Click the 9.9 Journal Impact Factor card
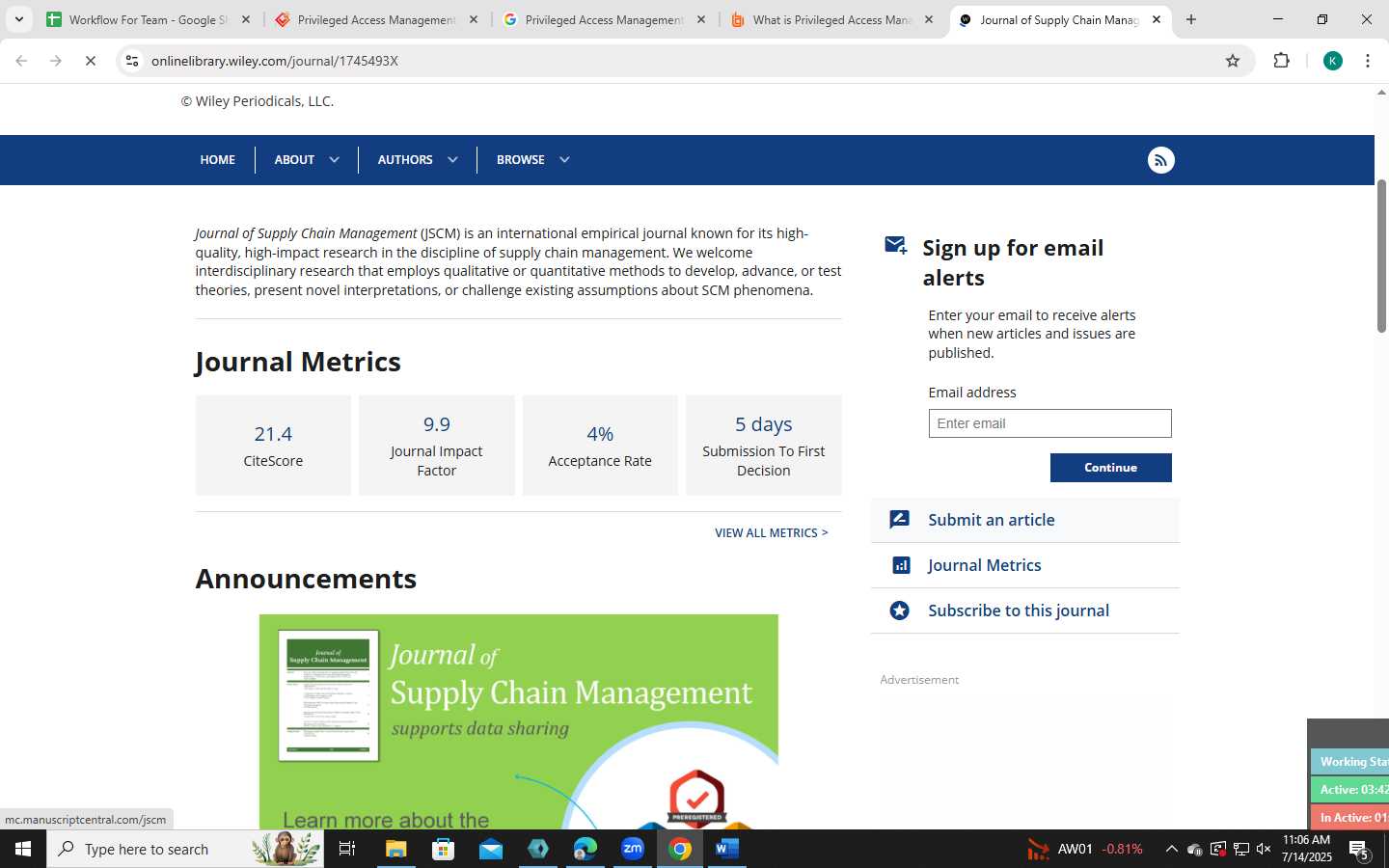This screenshot has height=868, width=1389. pos(436,446)
